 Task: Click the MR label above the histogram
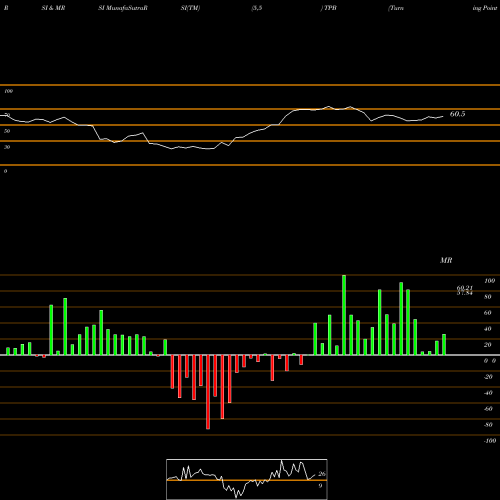[446, 260]
